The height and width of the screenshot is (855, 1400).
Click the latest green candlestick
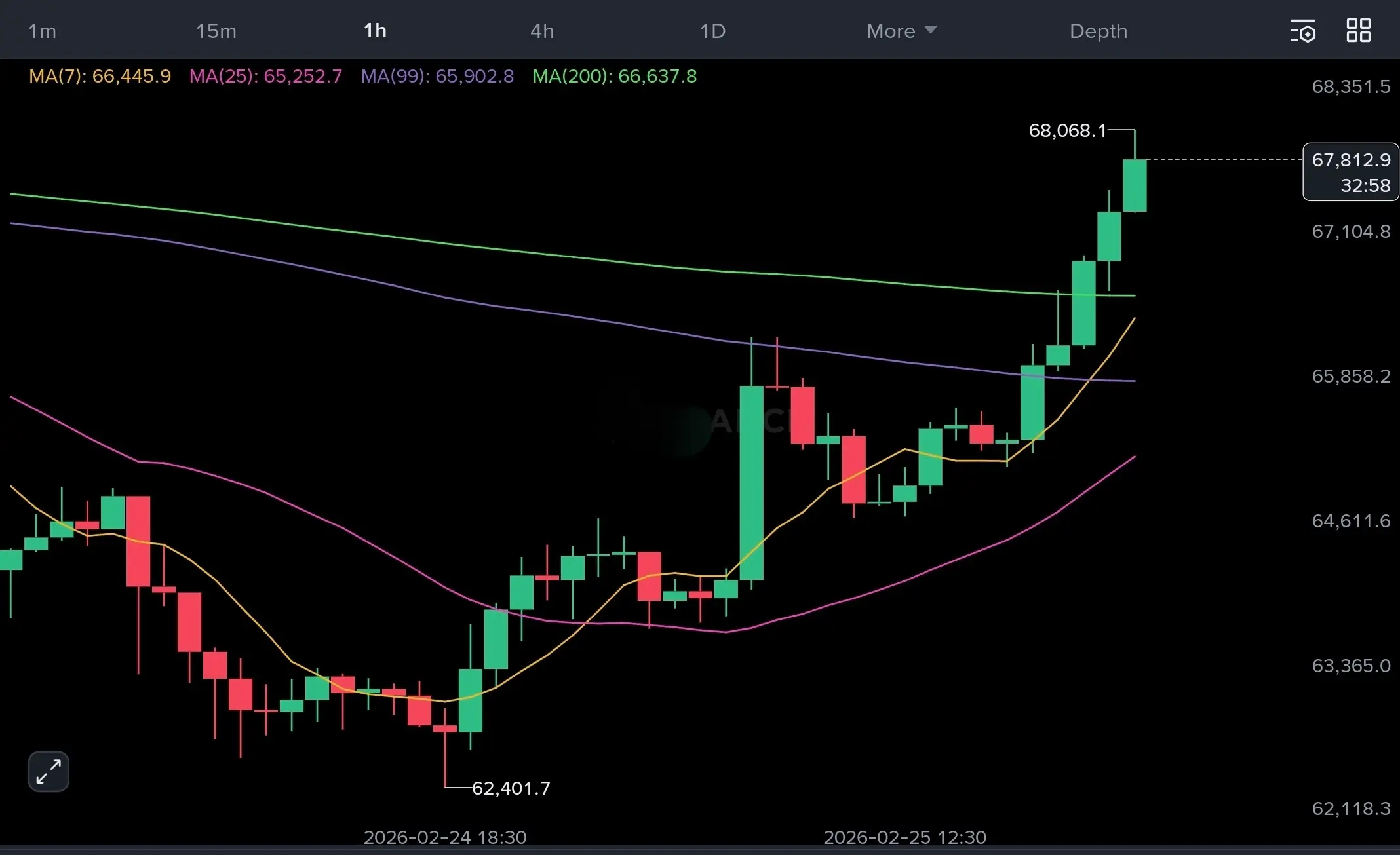[x=1135, y=185]
